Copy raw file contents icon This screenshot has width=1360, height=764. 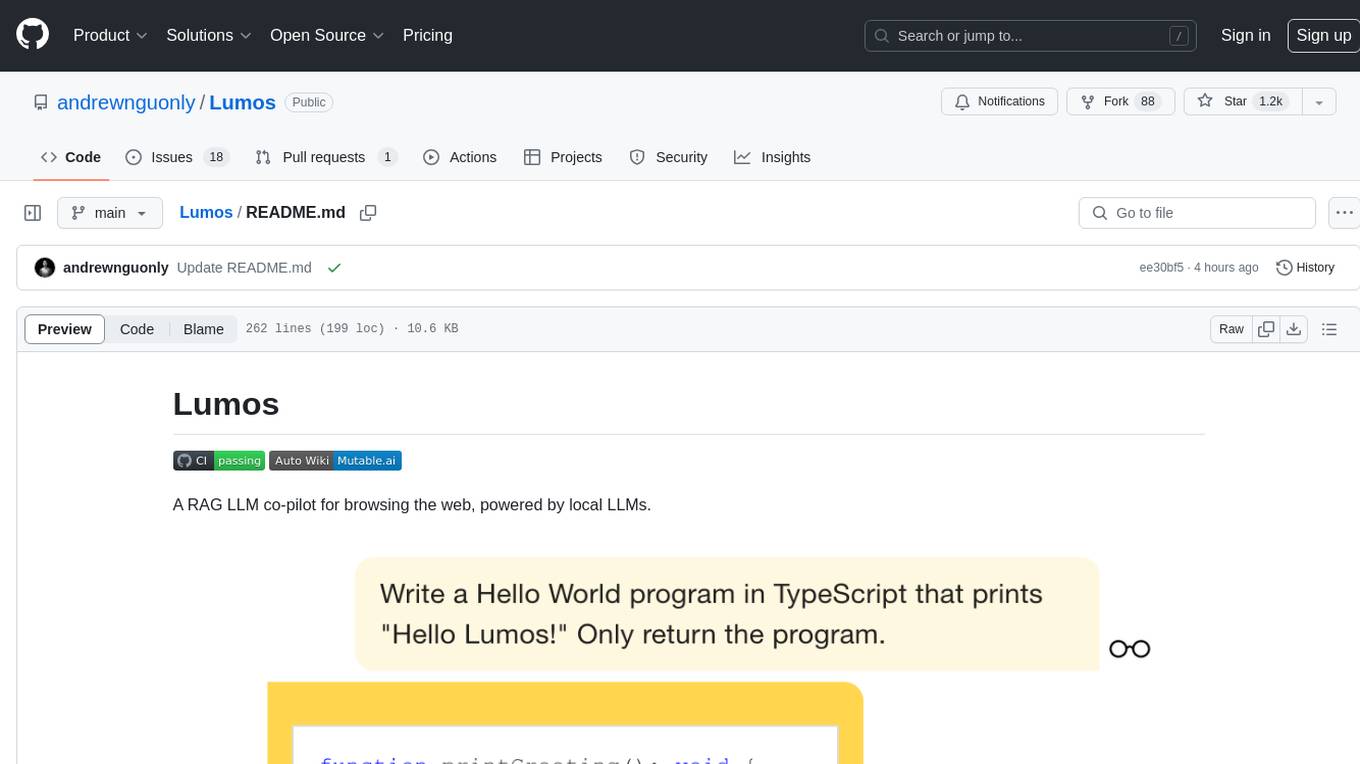coord(1266,329)
